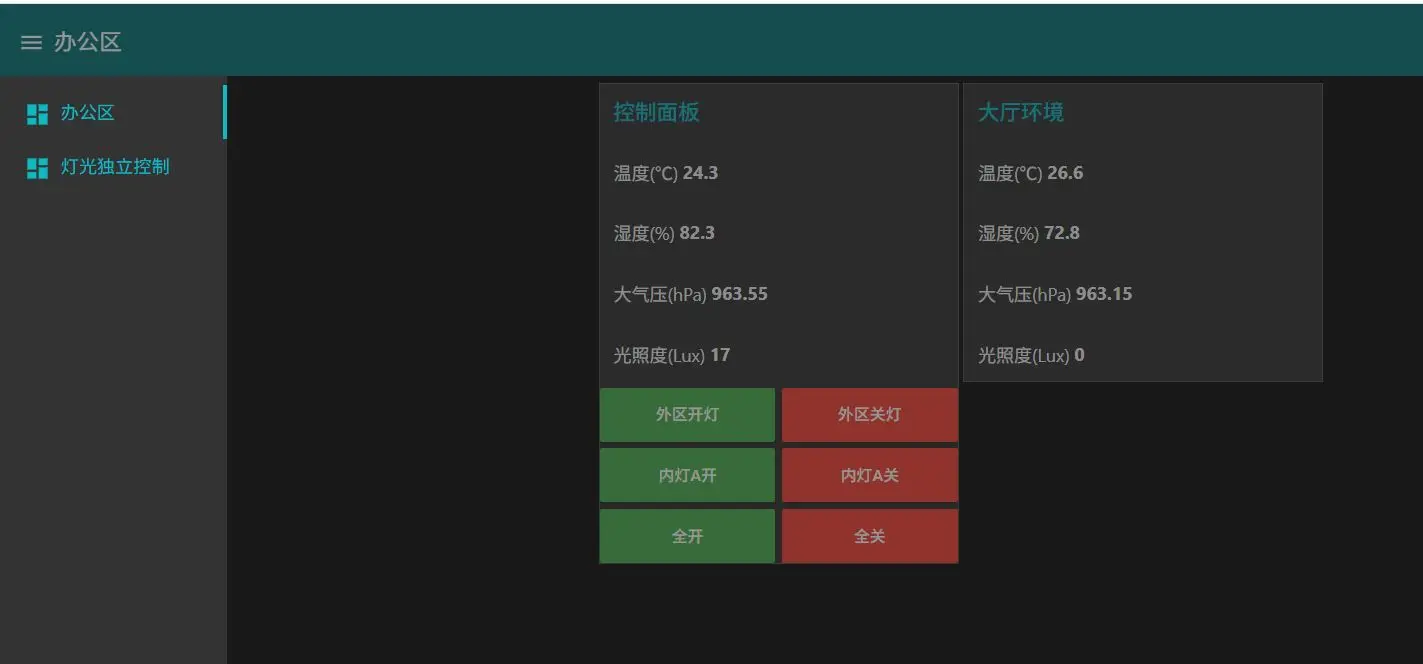Click the 全关 all-off button

(870, 537)
